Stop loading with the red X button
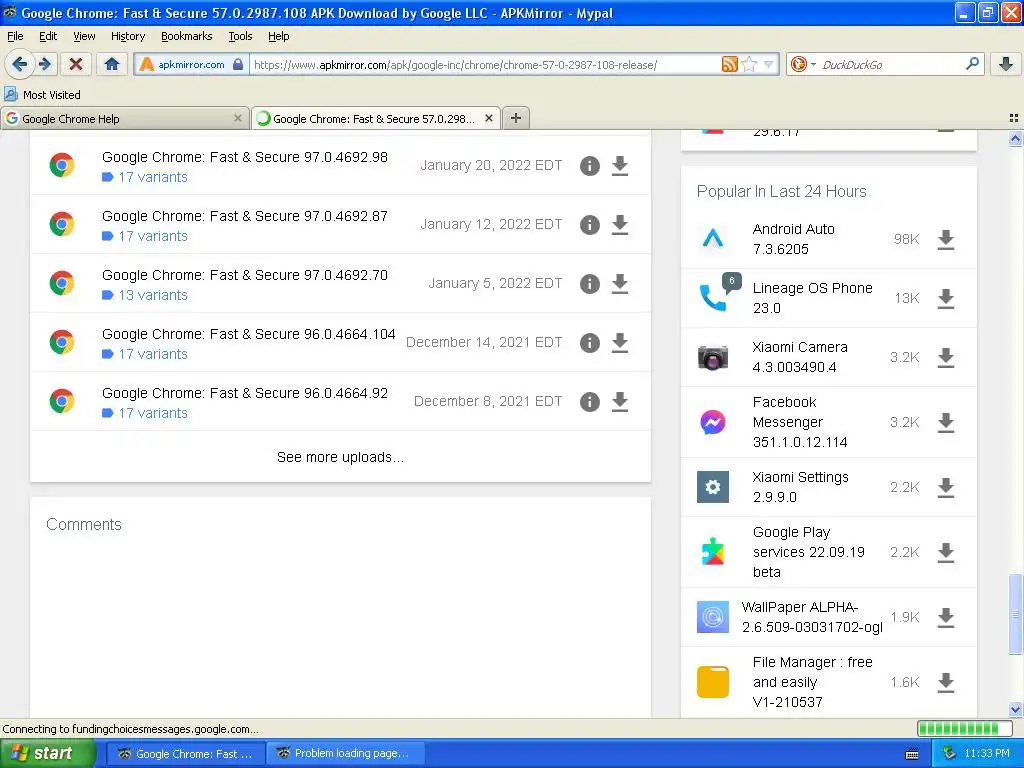1024x768 pixels. [x=76, y=64]
